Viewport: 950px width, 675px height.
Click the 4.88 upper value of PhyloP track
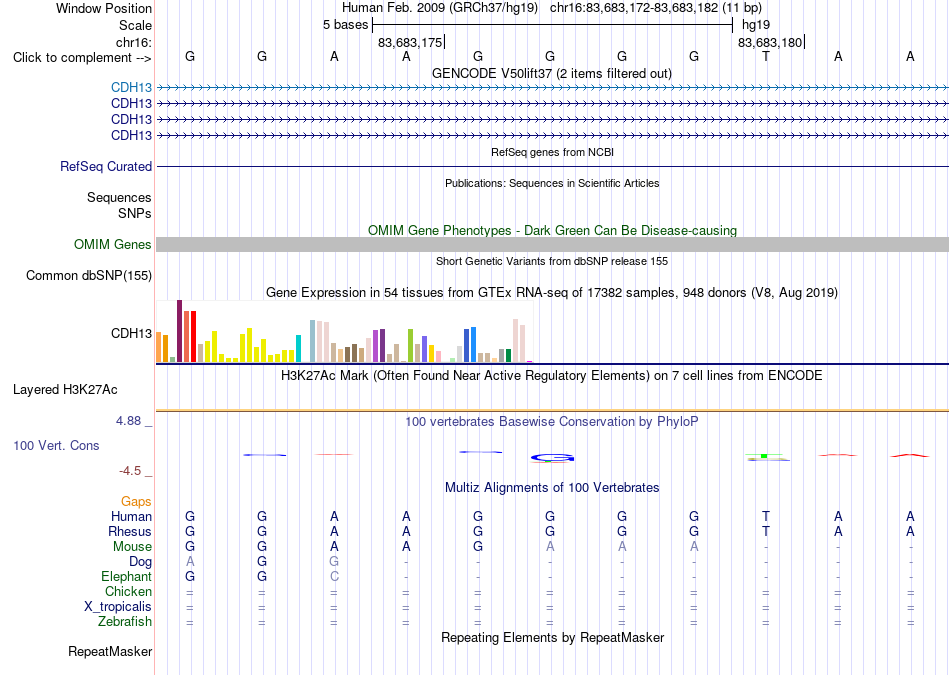[128, 421]
